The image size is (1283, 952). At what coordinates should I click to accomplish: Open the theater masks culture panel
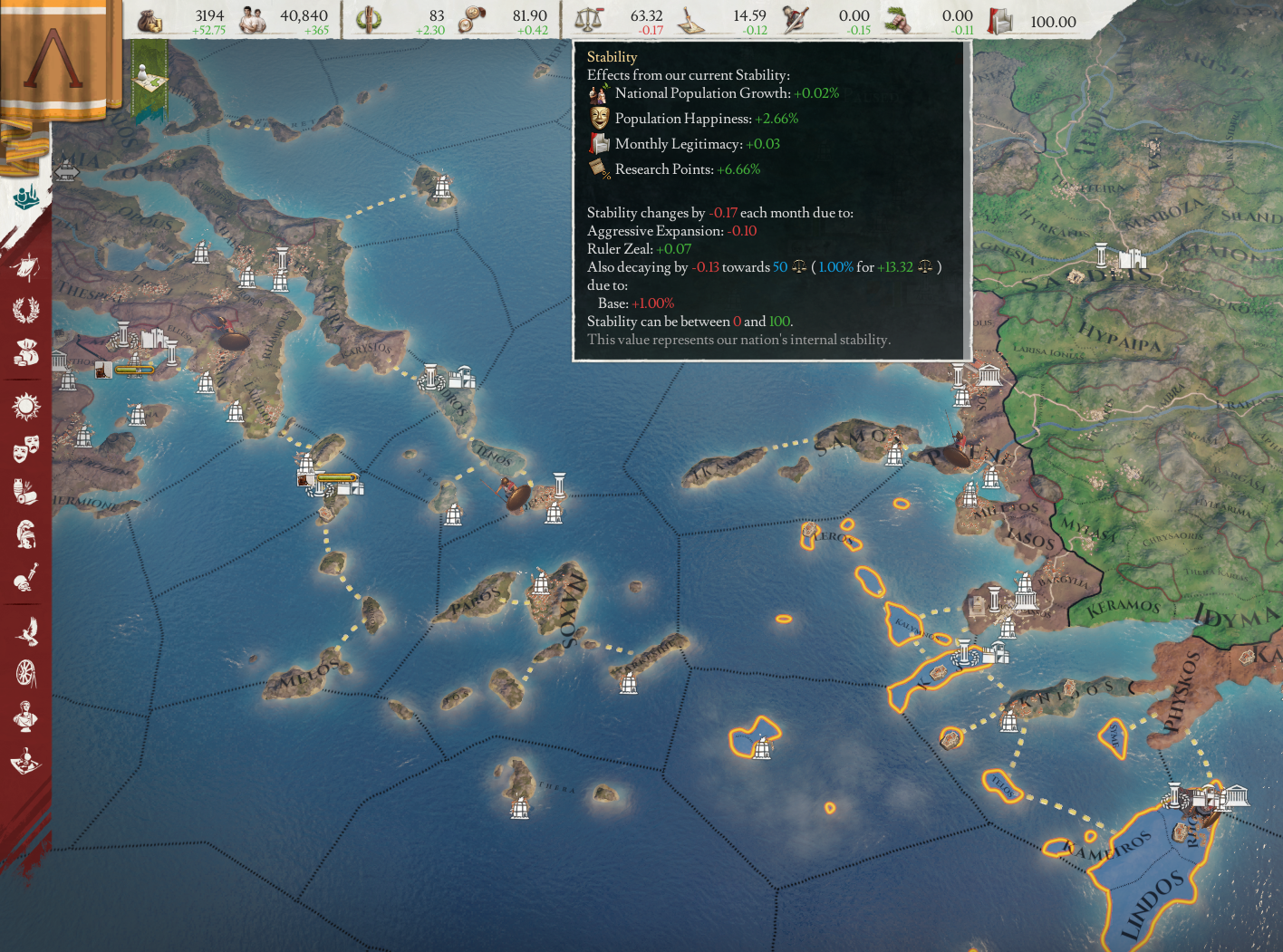click(x=25, y=448)
